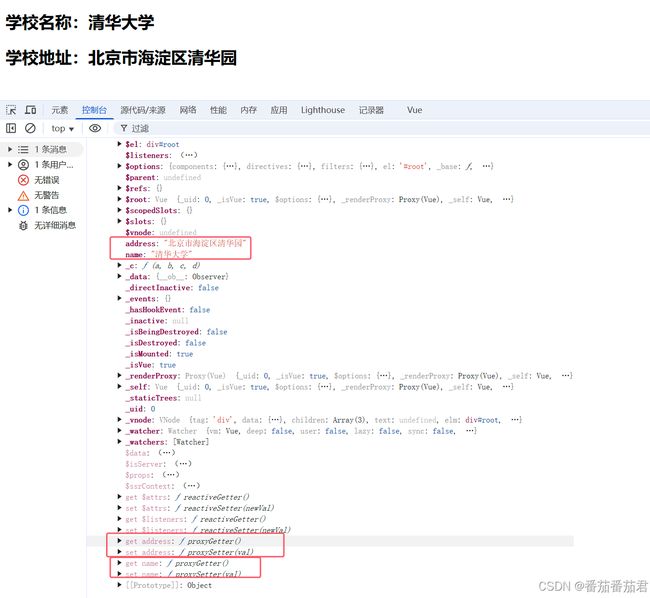Viewport: 650px width, 598px height.
Task: Open the Vue devtools tab
Action: pos(415,110)
